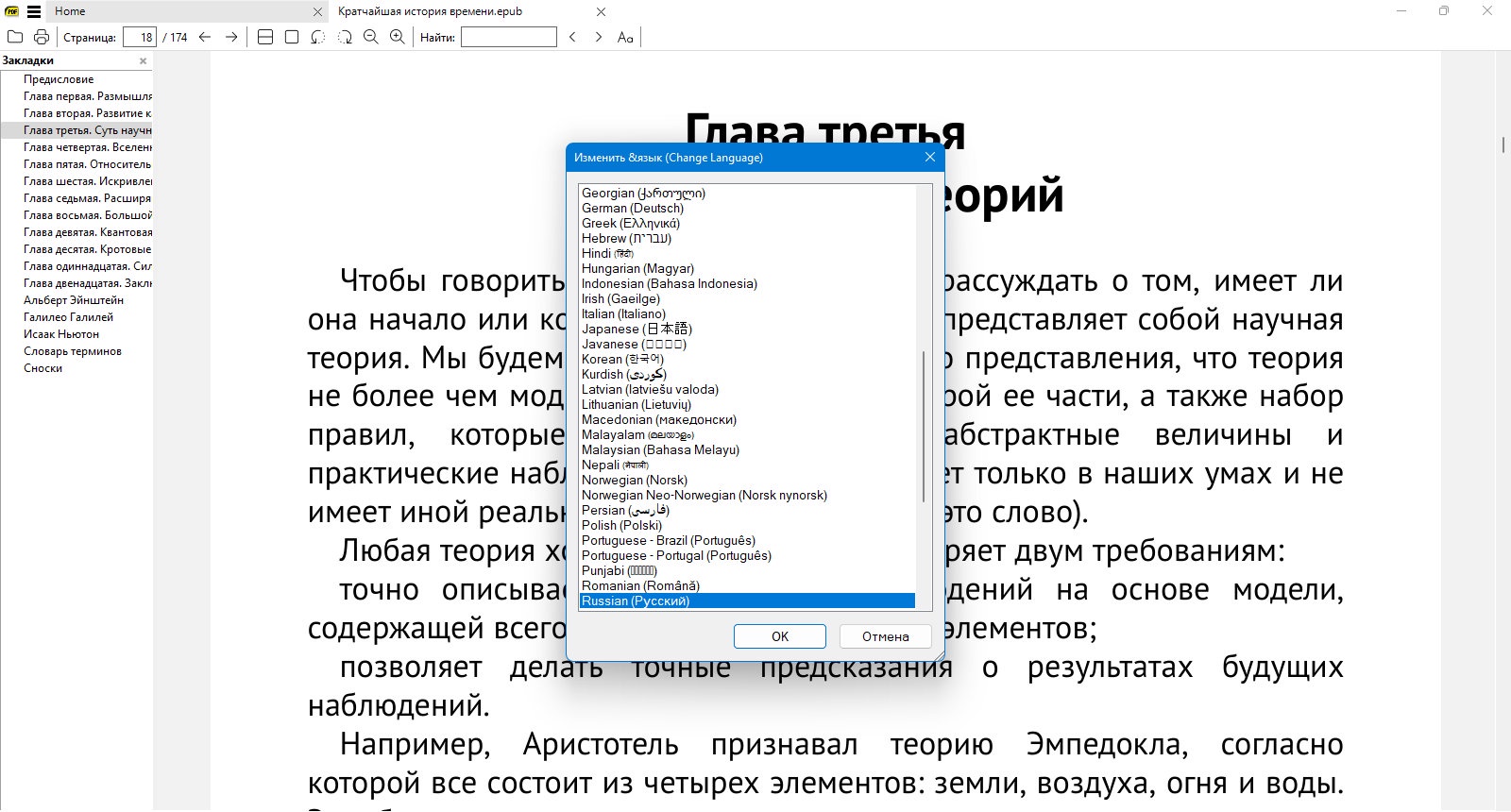Rotate the page left
The image size is (1511, 812).
tap(318, 37)
